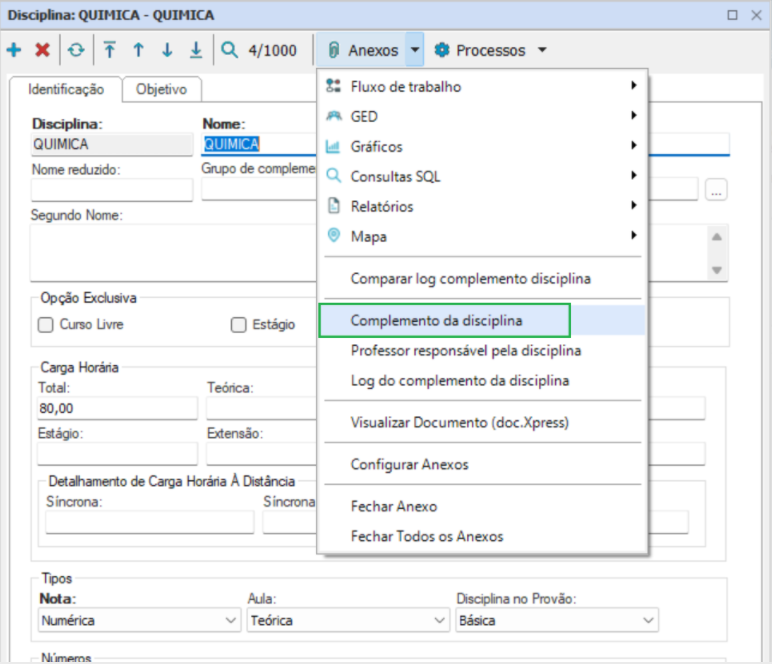
Task: Click the Total carga horária field
Action: pyautogui.click(x=118, y=408)
